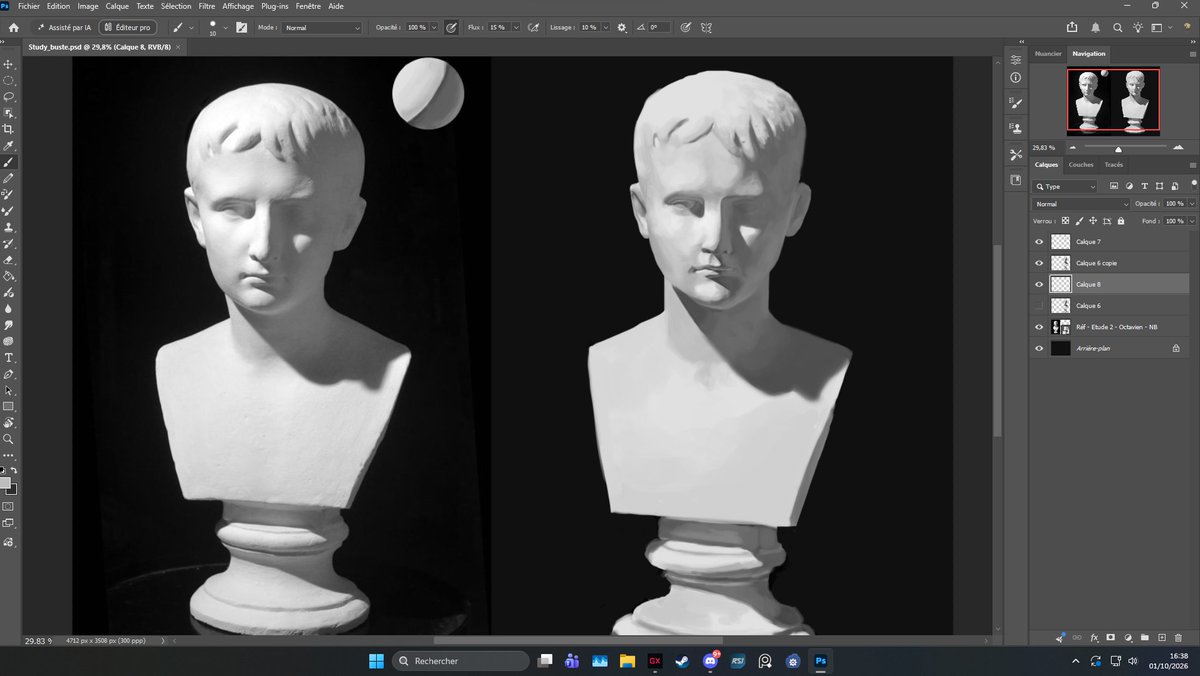Create a new layer group
Image resolution: width=1200 pixels, height=676 pixels.
point(1145,637)
